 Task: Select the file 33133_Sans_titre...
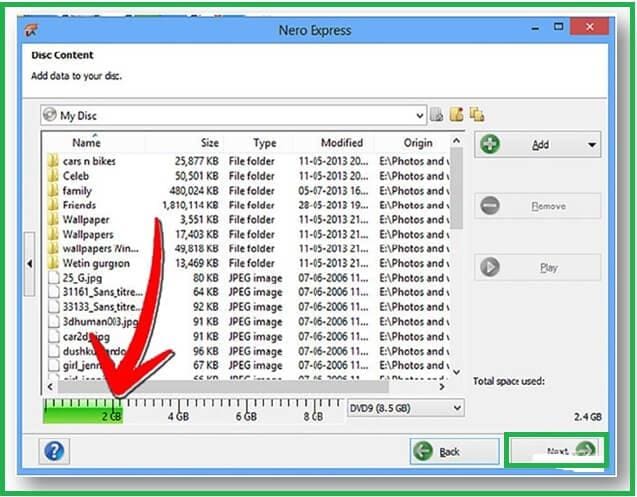click(102, 307)
